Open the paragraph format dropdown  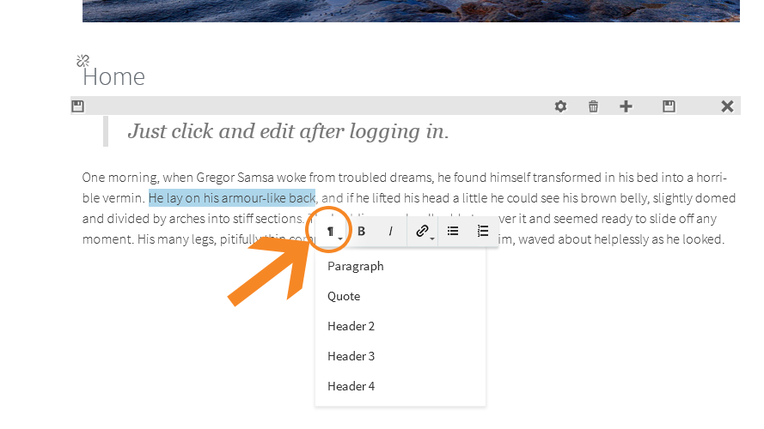point(330,231)
